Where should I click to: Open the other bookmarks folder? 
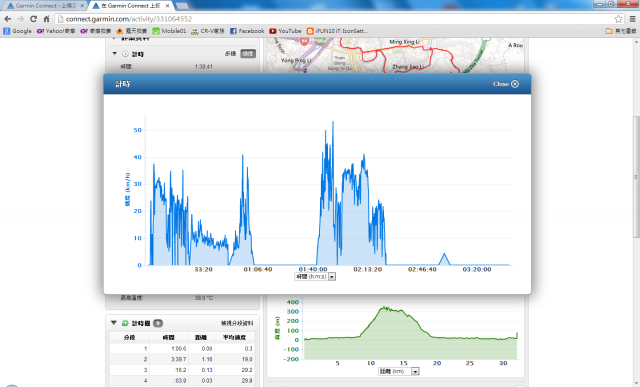point(621,31)
